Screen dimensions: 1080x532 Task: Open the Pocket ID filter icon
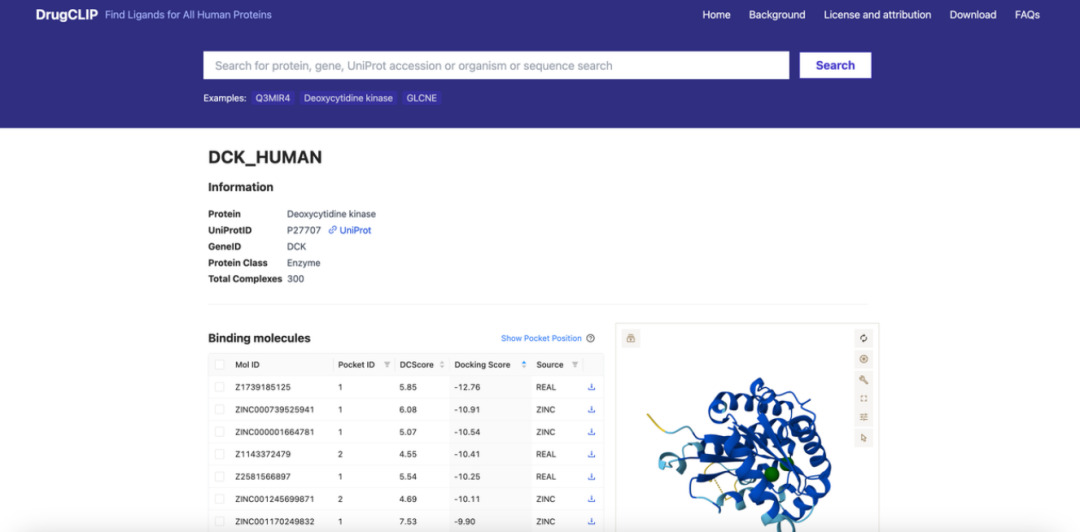coord(386,365)
